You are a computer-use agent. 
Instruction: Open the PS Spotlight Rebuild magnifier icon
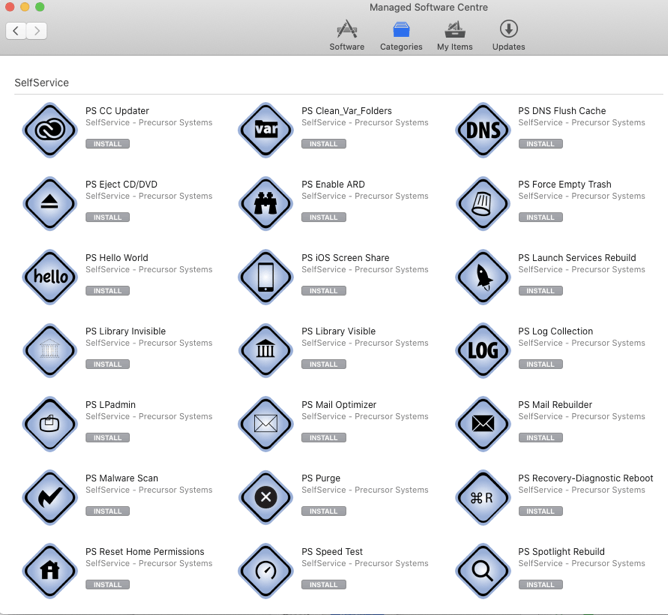(x=483, y=571)
